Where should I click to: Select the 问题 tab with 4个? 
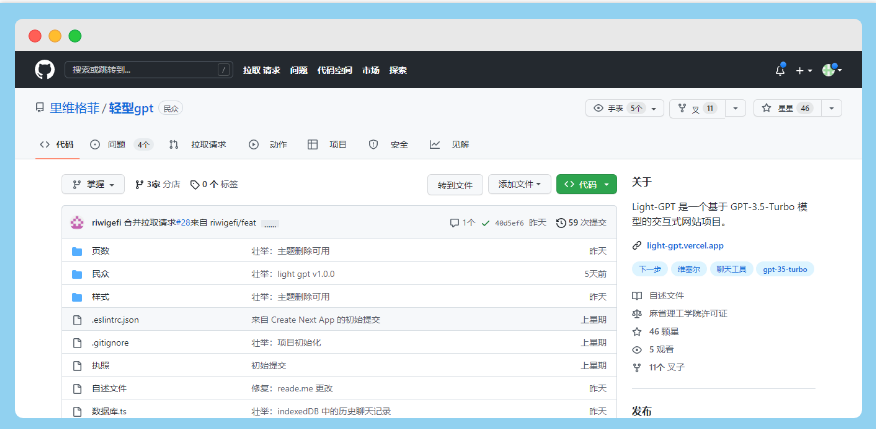[121, 145]
